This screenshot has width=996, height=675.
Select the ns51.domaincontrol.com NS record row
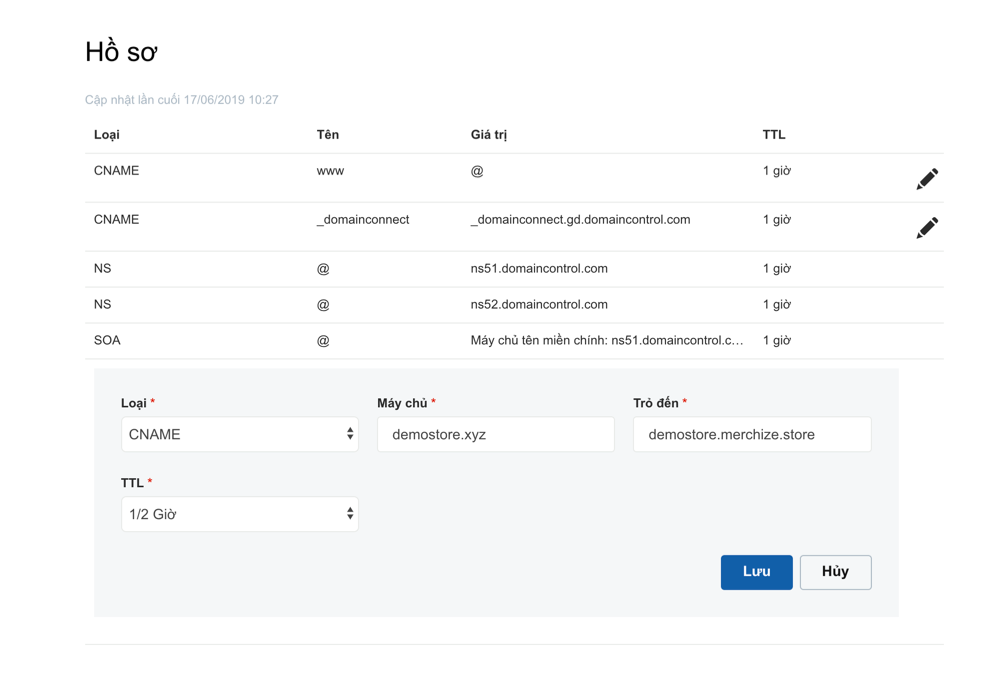tap(514, 269)
